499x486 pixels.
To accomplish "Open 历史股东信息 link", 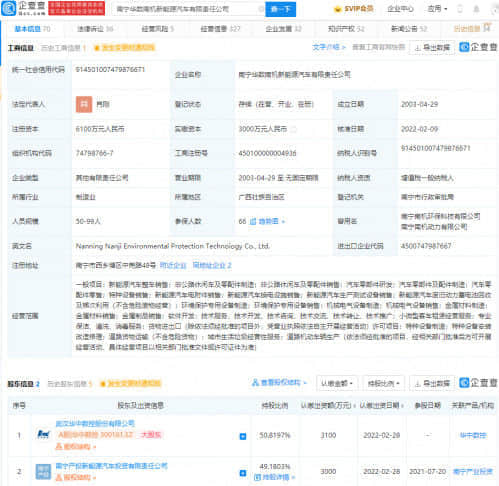I will (70, 384).
